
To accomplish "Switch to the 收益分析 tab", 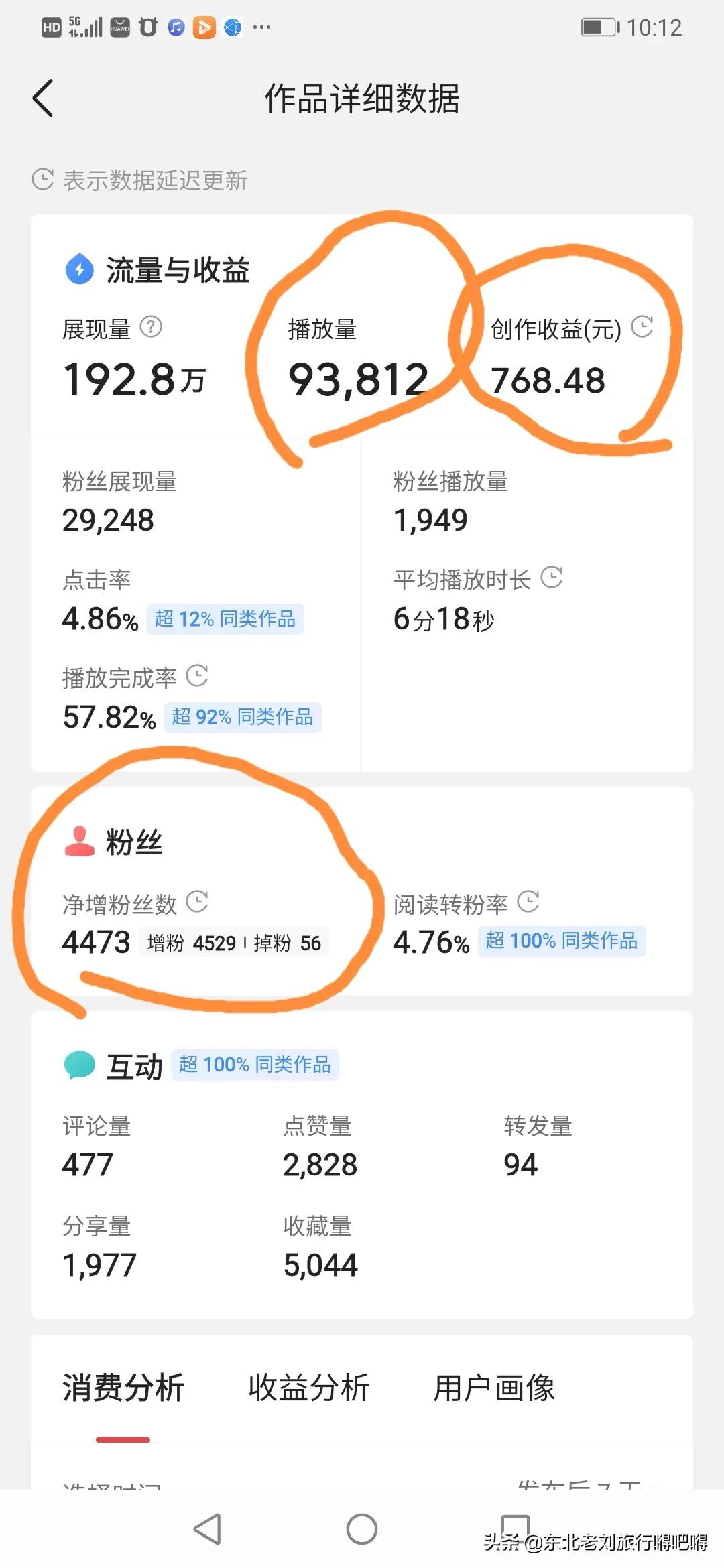I will tap(309, 1387).
